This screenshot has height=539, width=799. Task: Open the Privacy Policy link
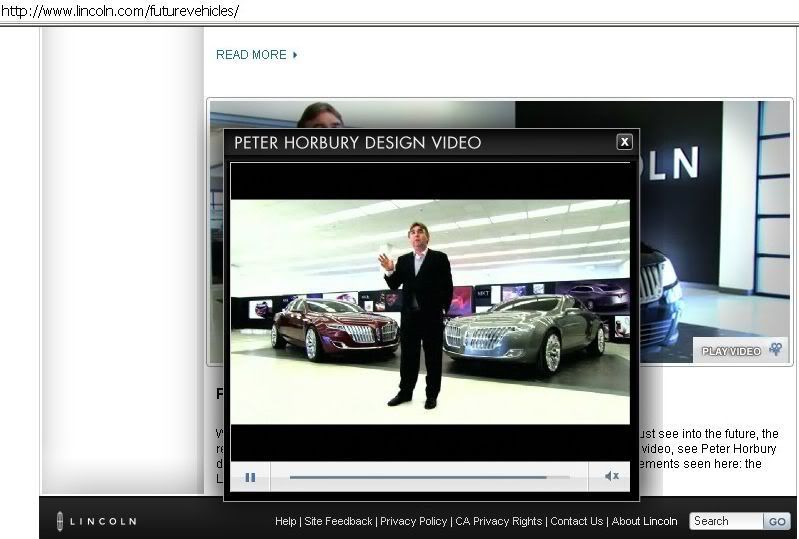413,521
